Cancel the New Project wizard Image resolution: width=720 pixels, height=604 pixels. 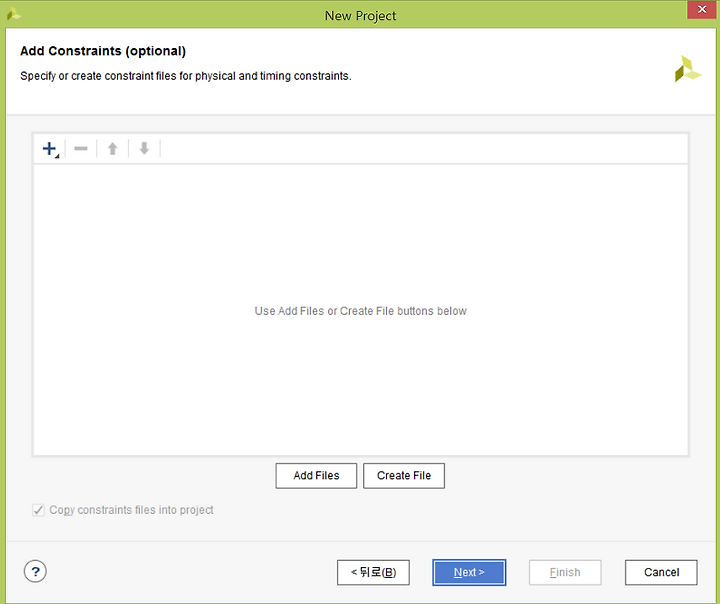[661, 572]
